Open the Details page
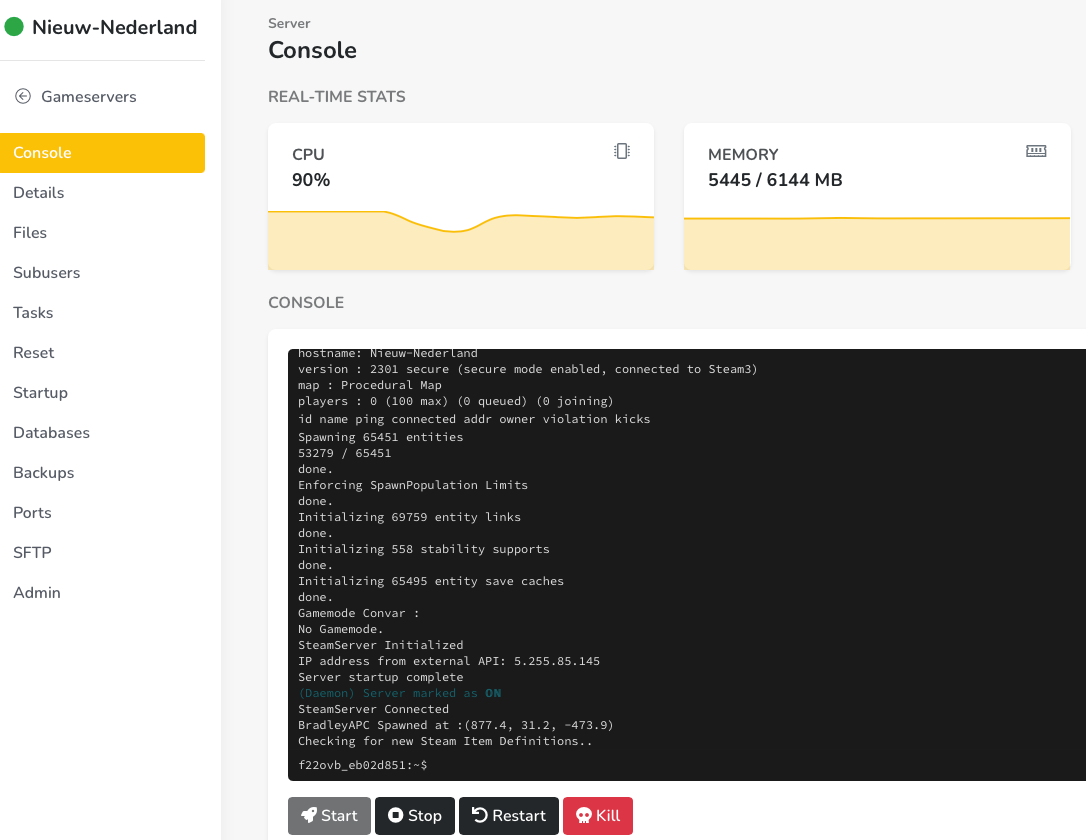 click(x=39, y=193)
